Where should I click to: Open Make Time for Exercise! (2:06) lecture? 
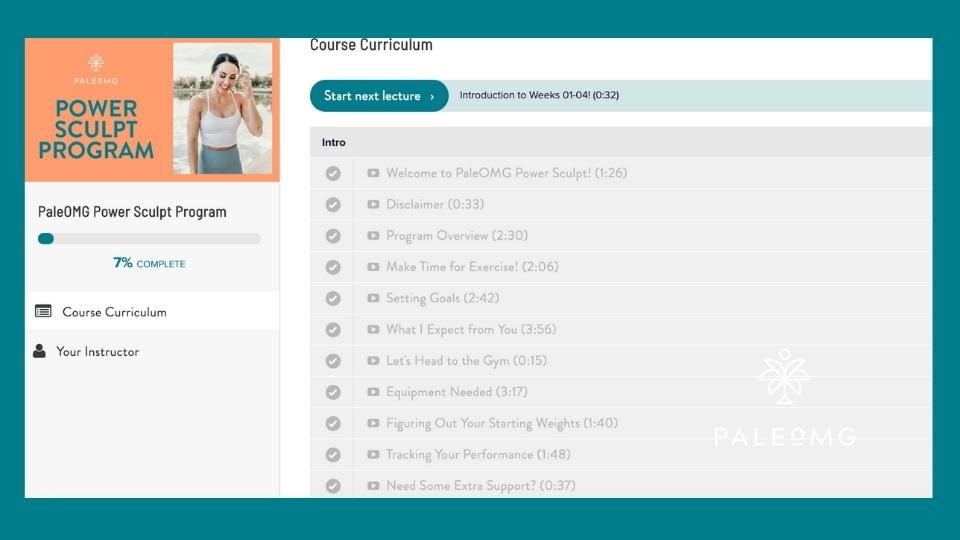tap(472, 267)
